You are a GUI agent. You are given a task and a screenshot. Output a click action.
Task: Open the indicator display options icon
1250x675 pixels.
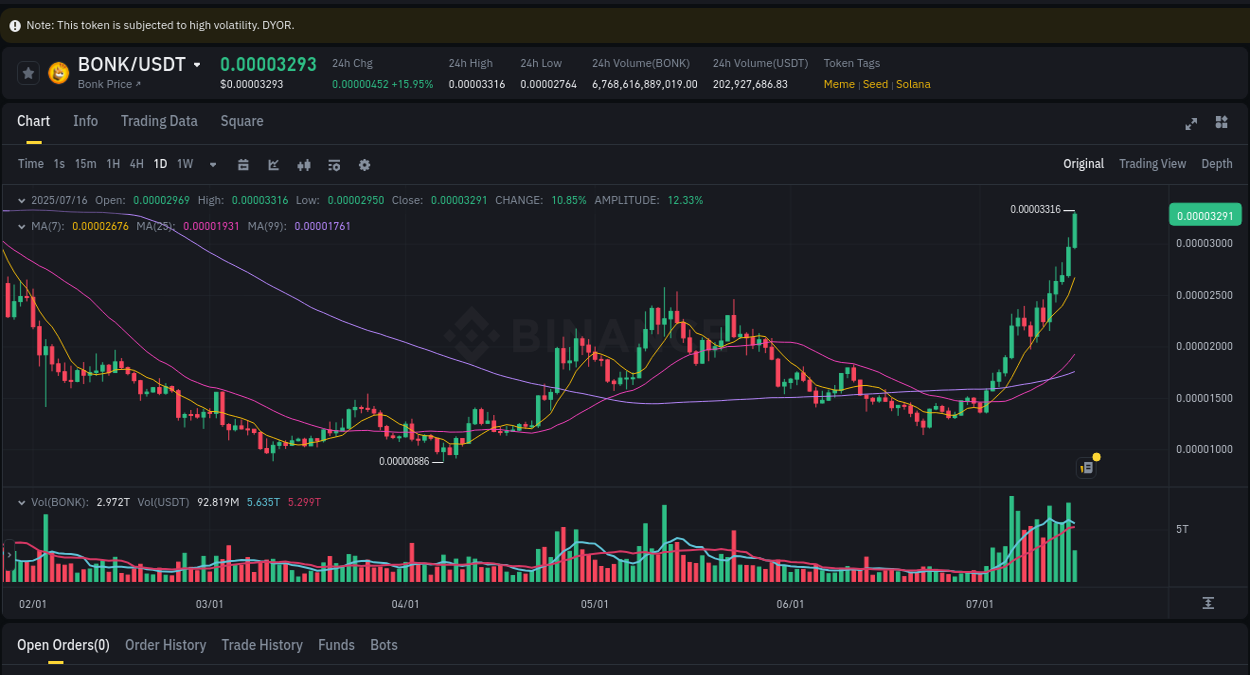coord(334,164)
